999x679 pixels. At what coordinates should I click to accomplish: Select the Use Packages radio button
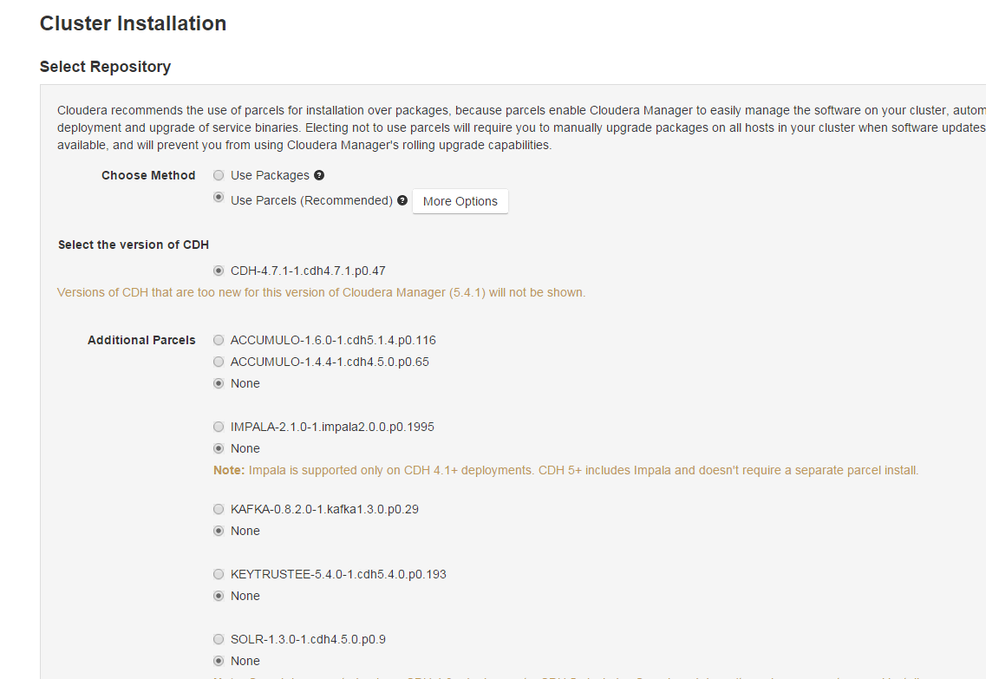click(x=219, y=175)
